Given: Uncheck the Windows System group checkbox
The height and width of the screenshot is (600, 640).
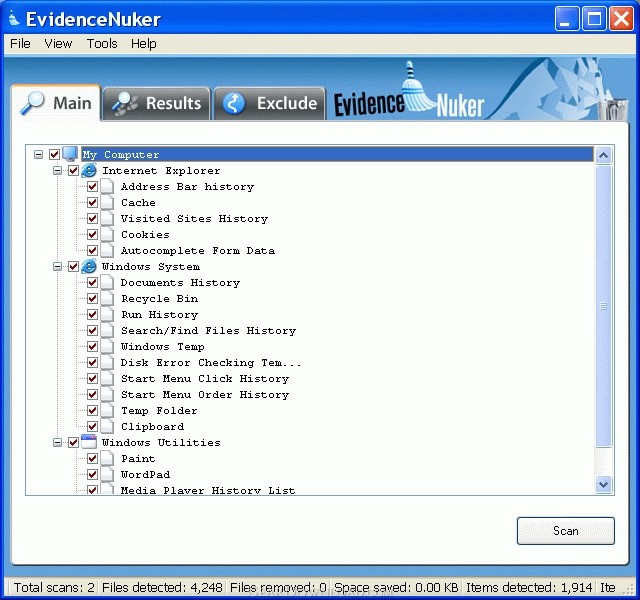Looking at the screenshot, I should click(x=73, y=267).
